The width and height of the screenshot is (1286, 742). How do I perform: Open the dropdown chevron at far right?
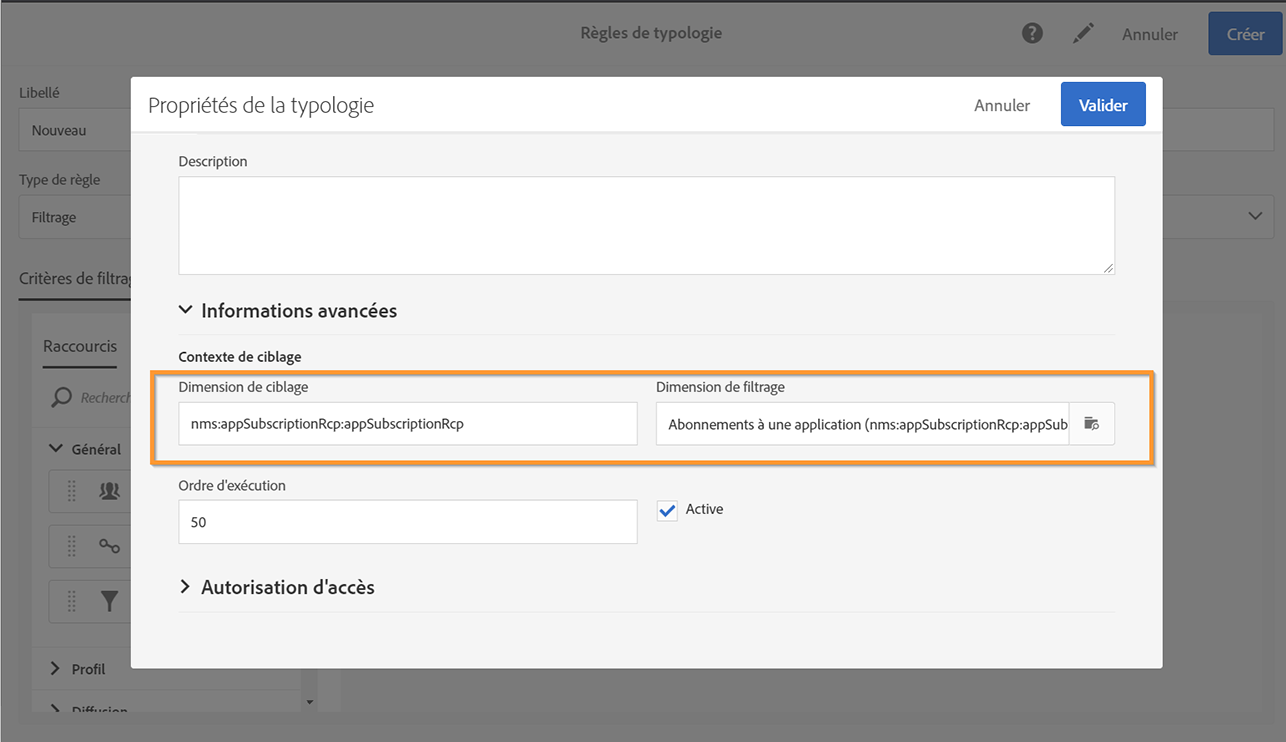coord(1255,217)
